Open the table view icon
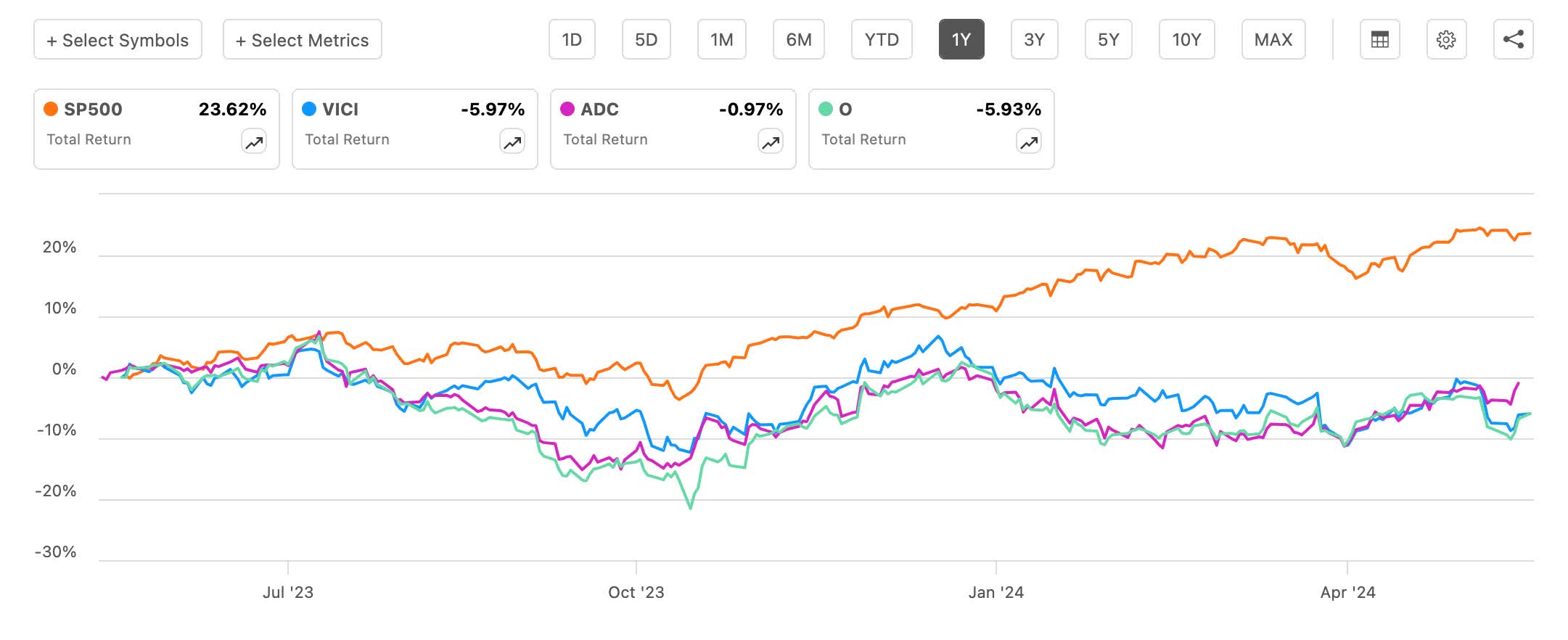The height and width of the screenshot is (640, 1568). pyautogui.click(x=1379, y=40)
